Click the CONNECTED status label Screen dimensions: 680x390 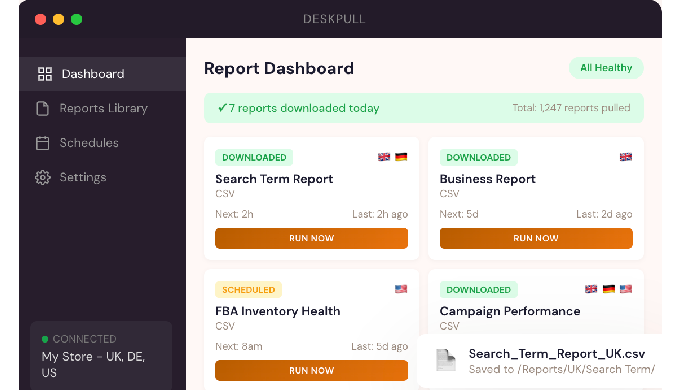[x=85, y=339]
